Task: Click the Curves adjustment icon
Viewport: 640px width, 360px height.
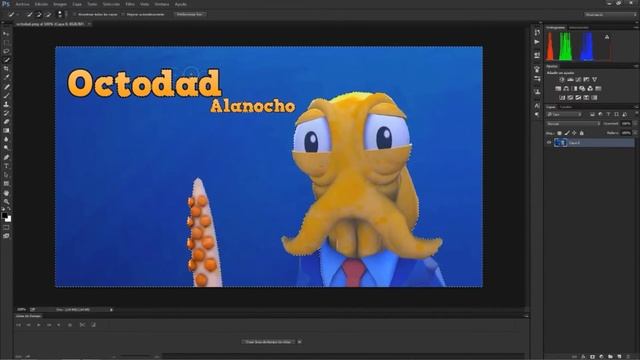Action: (578, 80)
